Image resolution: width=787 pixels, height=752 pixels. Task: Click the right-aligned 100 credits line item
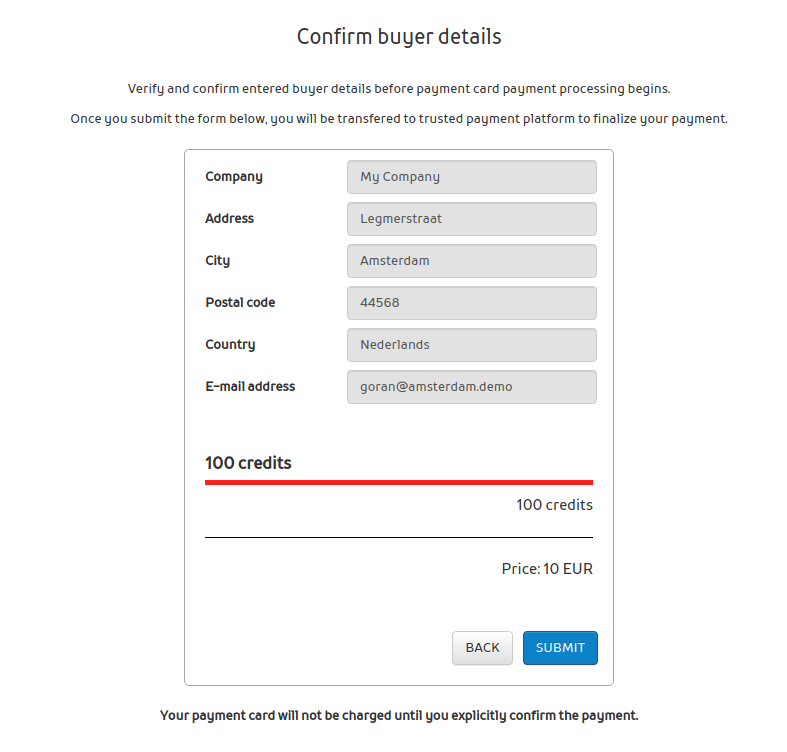(x=554, y=505)
